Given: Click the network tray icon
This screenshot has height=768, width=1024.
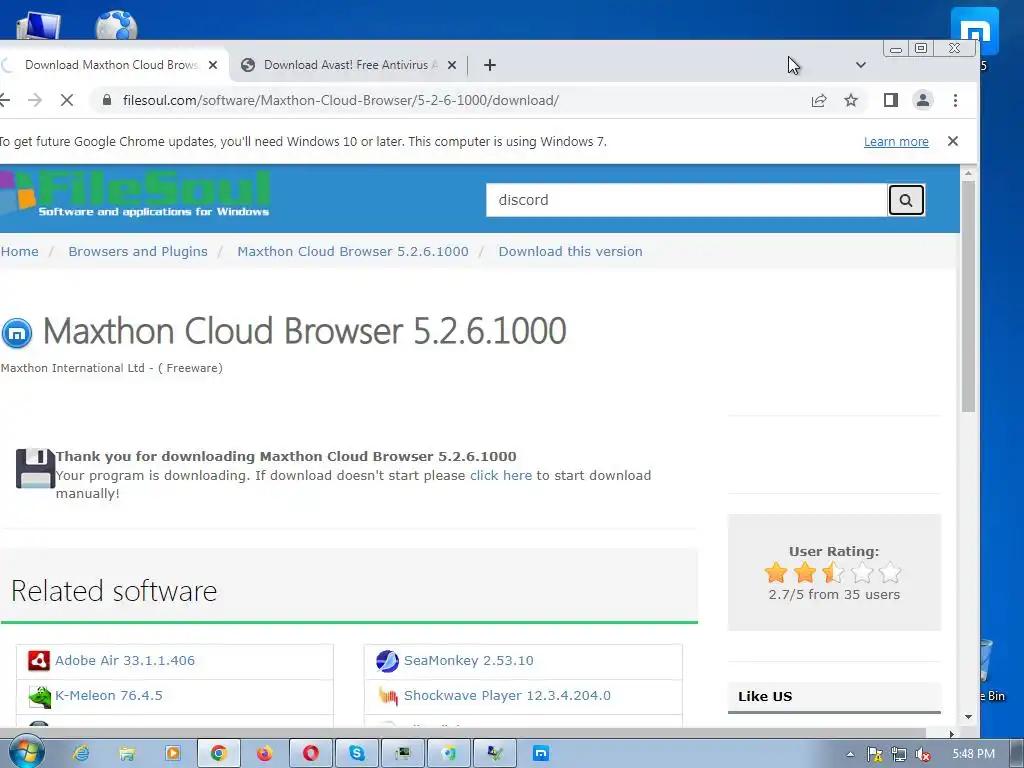Looking at the screenshot, I should 899,754.
